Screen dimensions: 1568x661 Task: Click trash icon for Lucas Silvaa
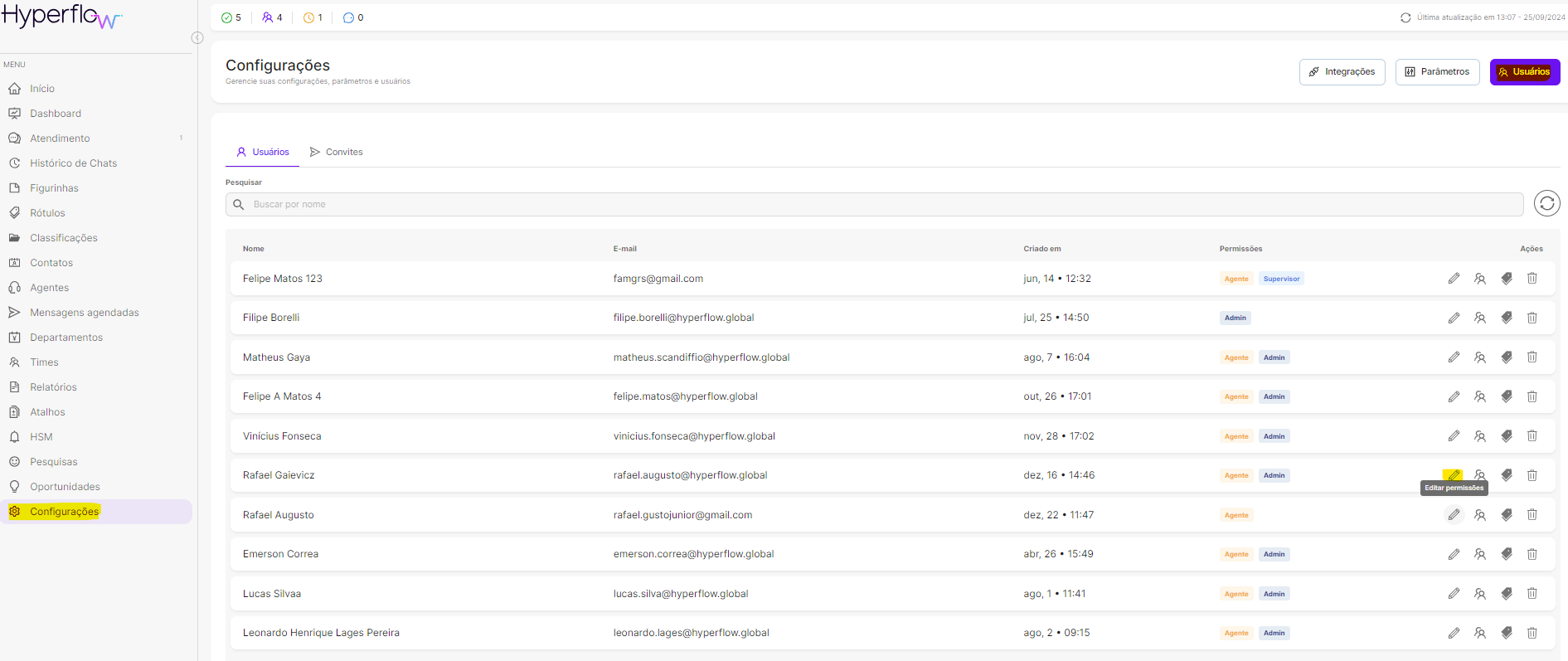point(1532,594)
